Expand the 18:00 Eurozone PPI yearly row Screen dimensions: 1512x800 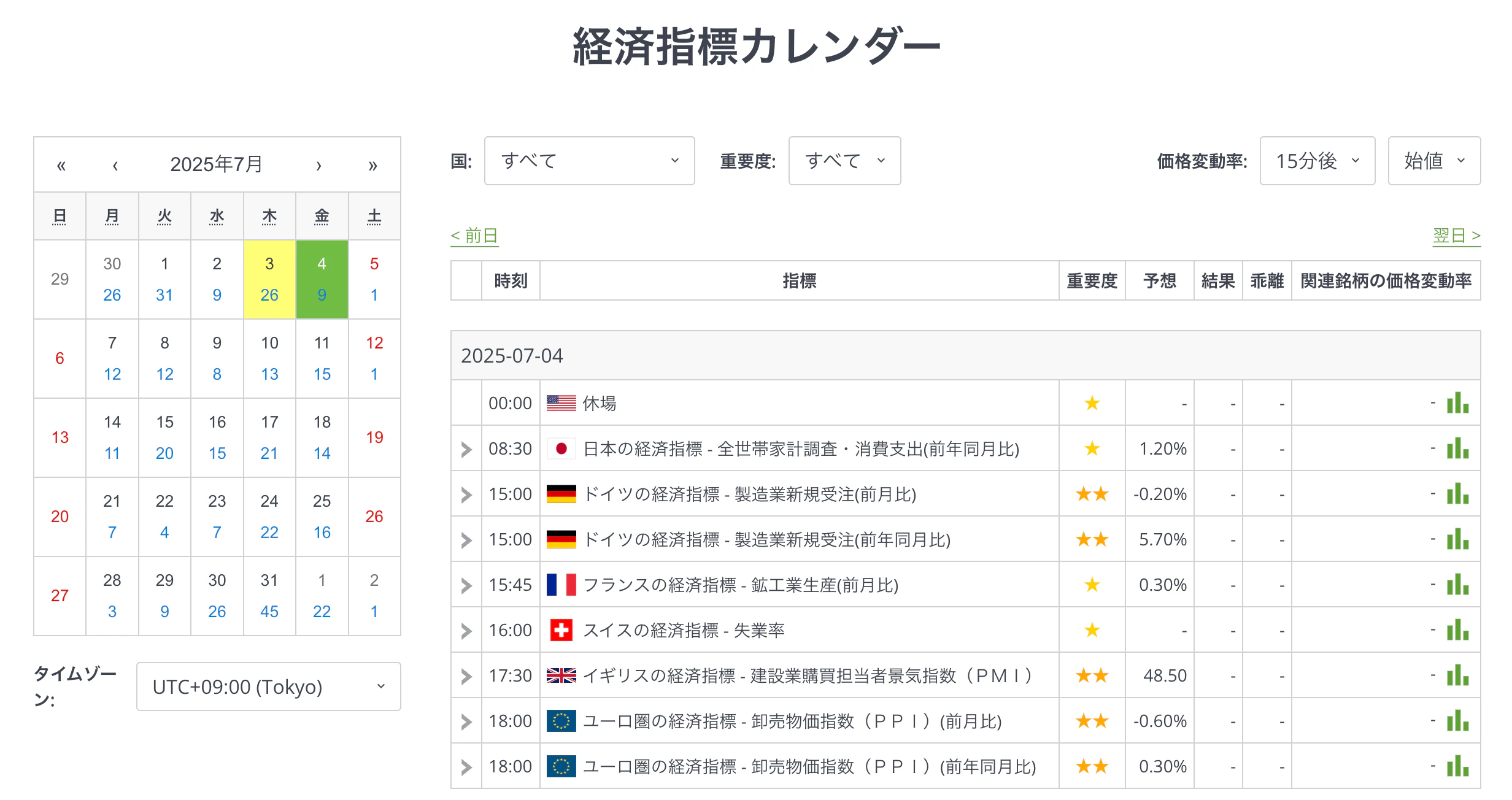tap(465, 766)
